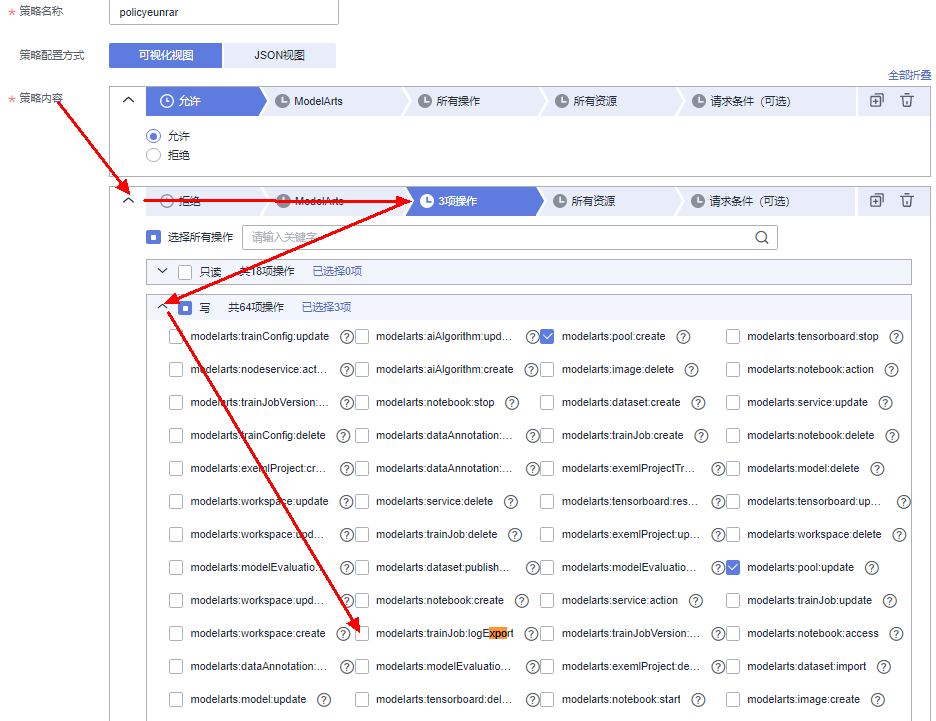Image resolution: width=936 pixels, height=721 pixels.
Task: Open help for modelarts:trainConfig:update
Action: coord(347,337)
